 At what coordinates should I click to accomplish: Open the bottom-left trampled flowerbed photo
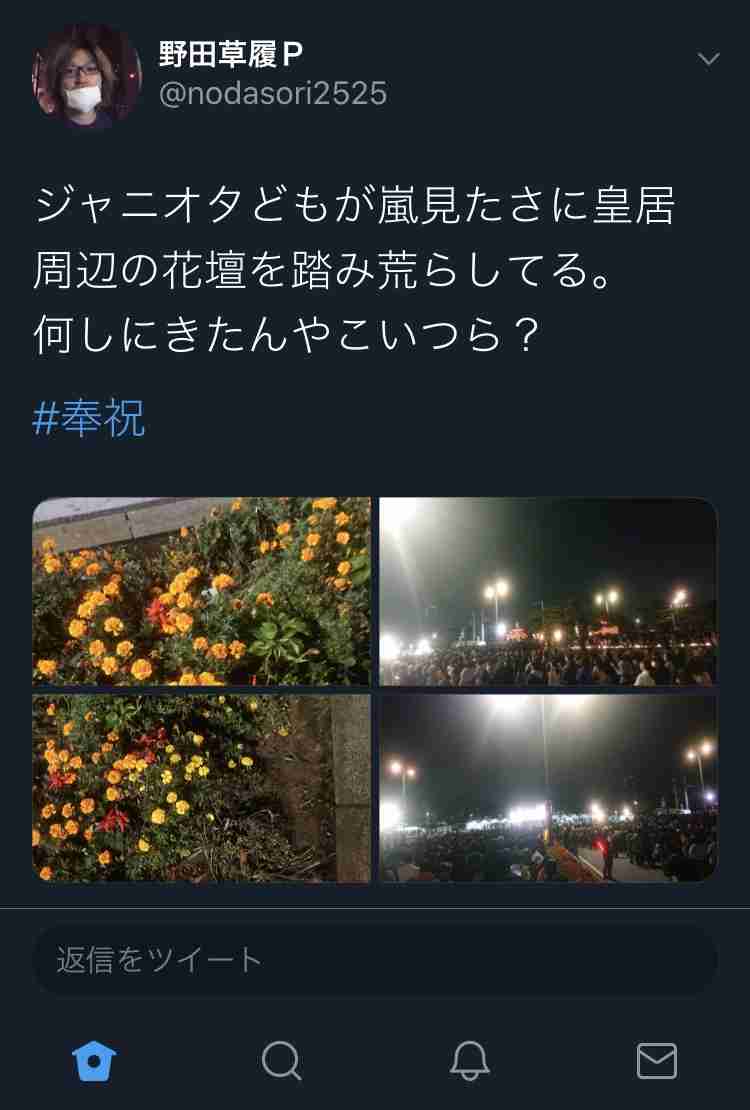(201, 788)
